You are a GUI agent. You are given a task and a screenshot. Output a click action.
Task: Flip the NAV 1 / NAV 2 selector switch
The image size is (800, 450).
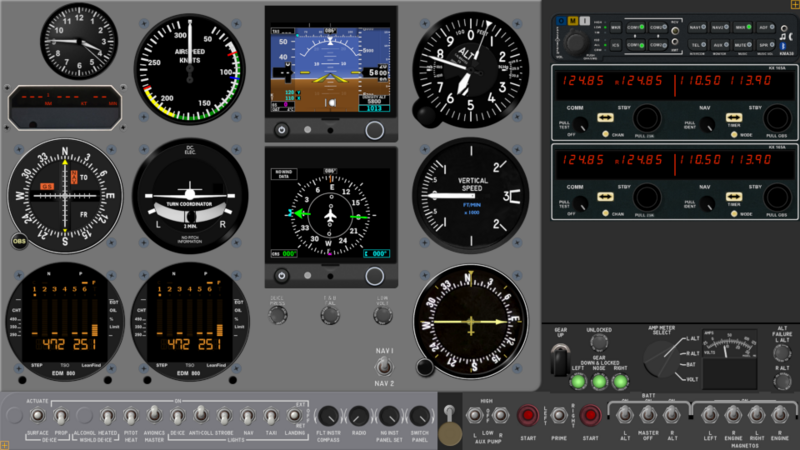pos(384,366)
